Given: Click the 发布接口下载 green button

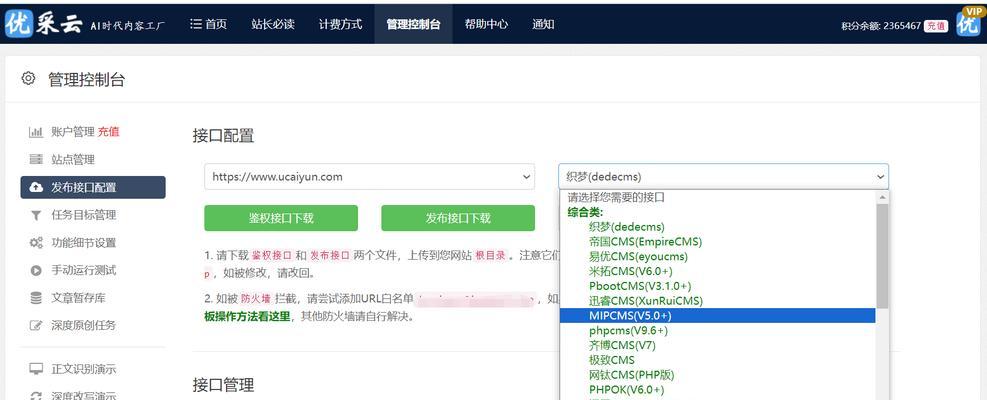Looking at the screenshot, I should [458, 218].
